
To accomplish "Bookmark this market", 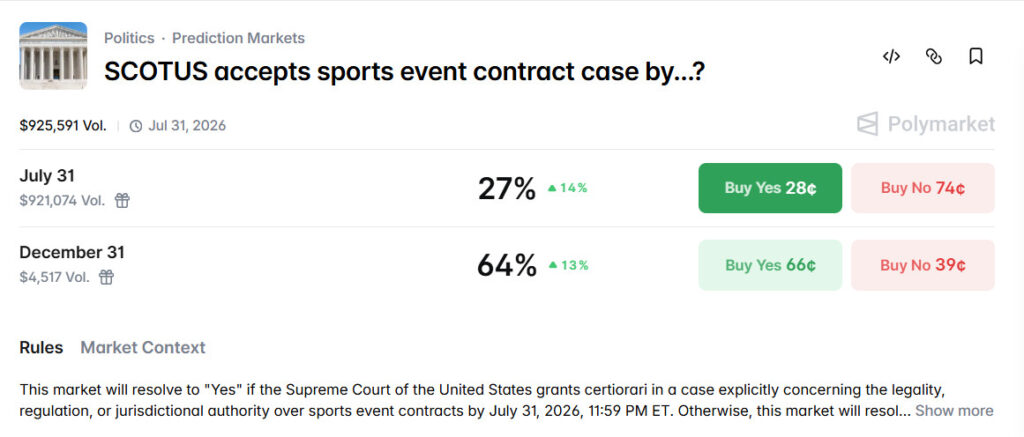I will point(976,56).
